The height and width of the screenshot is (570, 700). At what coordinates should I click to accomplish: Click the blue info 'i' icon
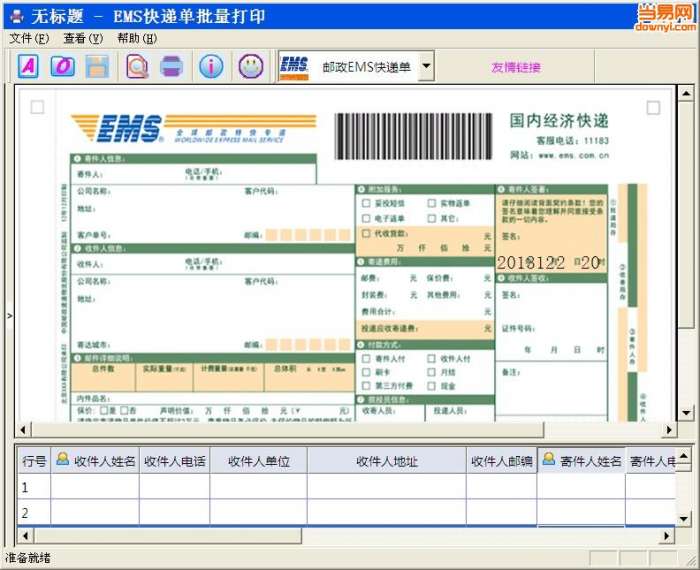point(211,67)
